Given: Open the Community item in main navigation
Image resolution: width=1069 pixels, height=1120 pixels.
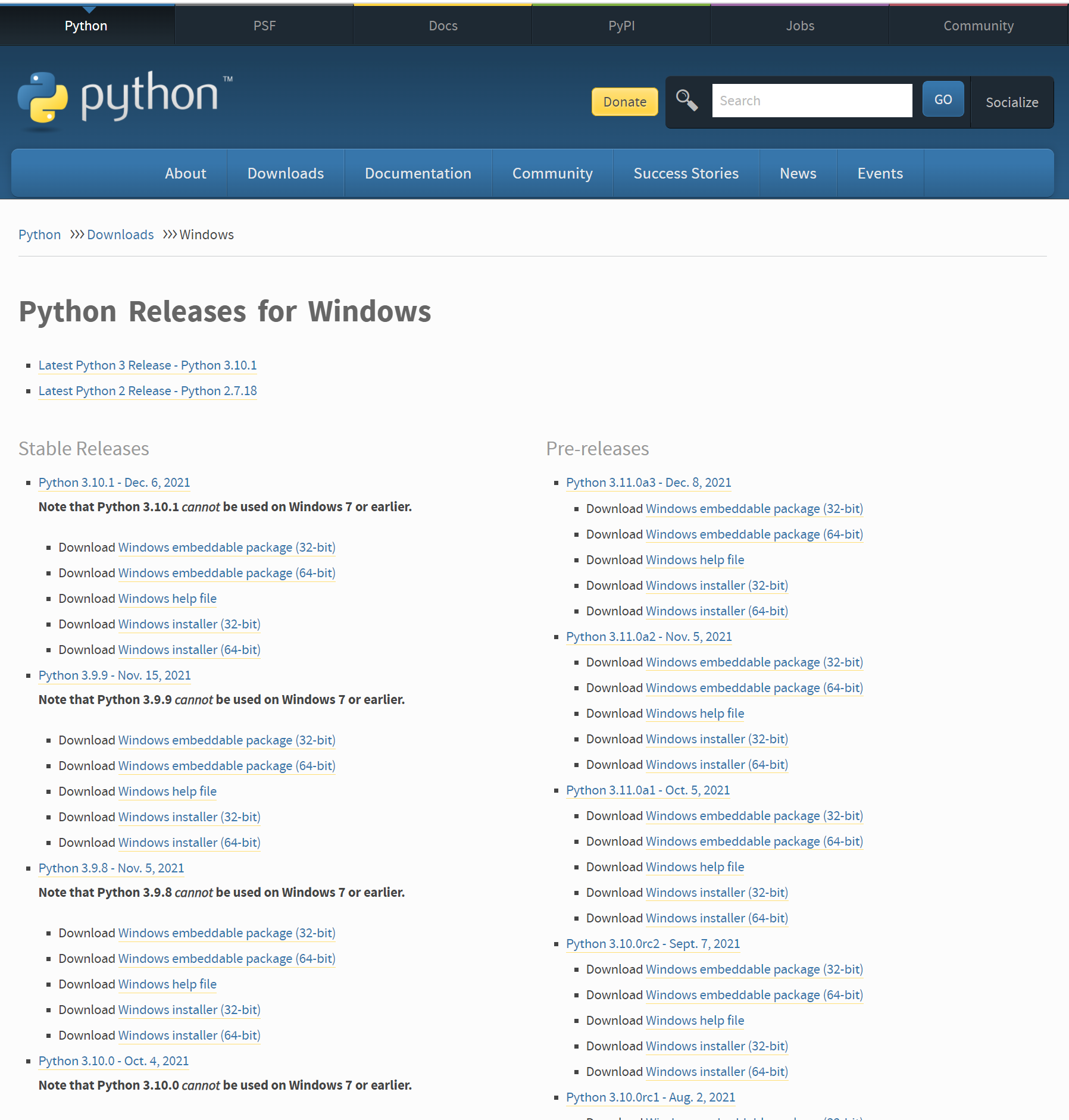Looking at the screenshot, I should click(552, 173).
